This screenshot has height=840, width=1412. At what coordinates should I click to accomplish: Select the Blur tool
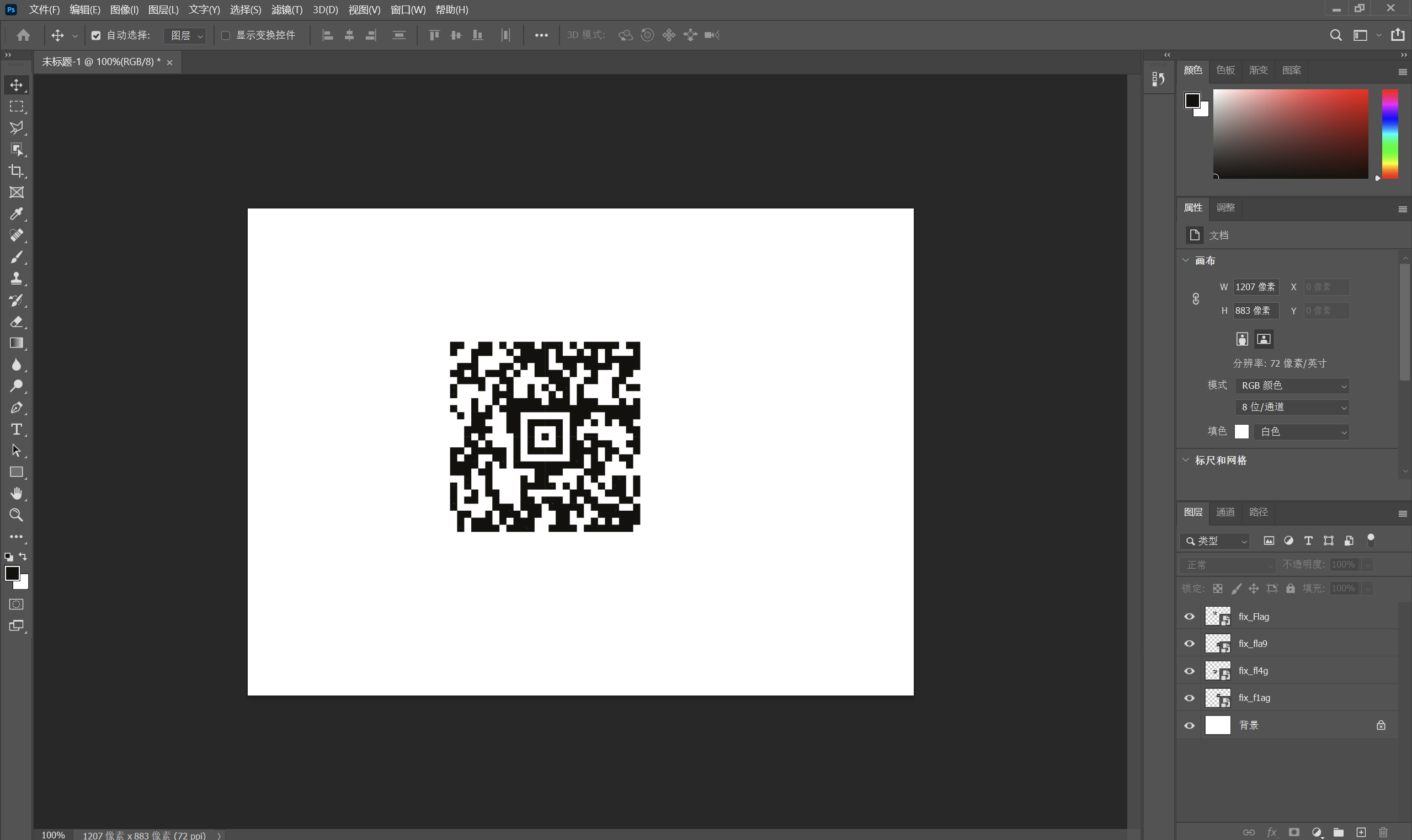click(x=16, y=365)
